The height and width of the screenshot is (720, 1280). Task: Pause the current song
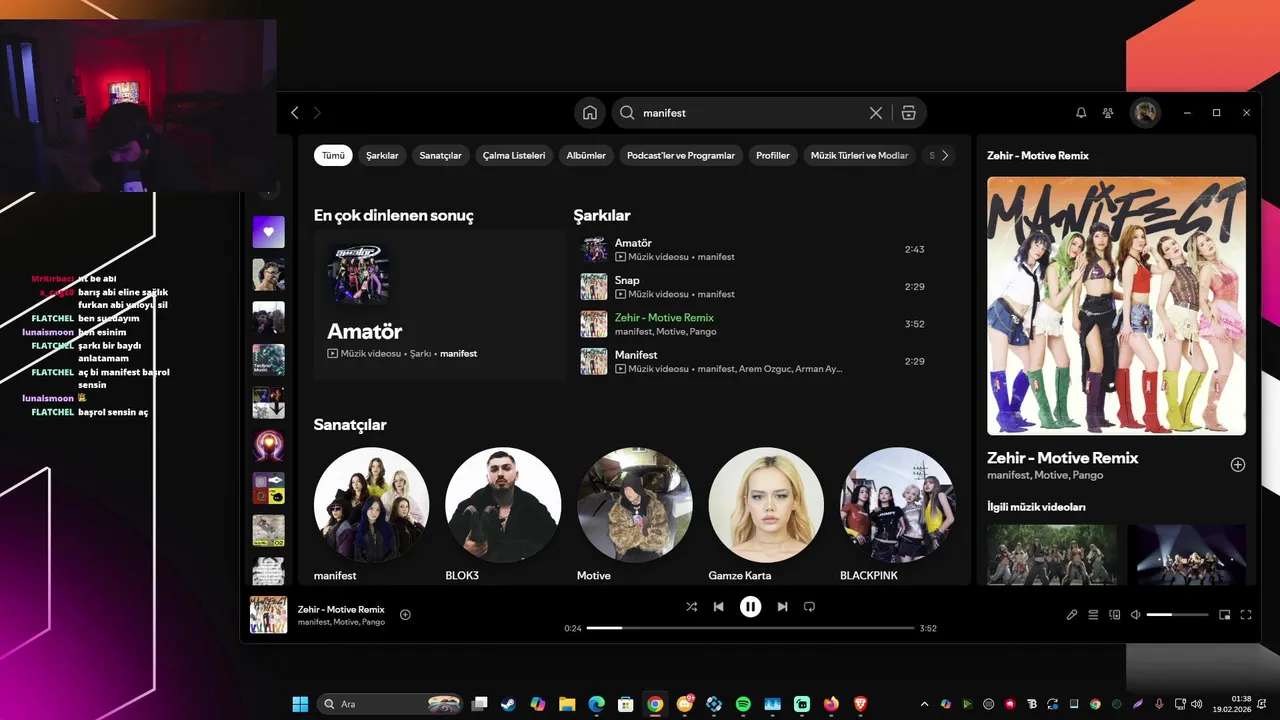tap(750, 607)
